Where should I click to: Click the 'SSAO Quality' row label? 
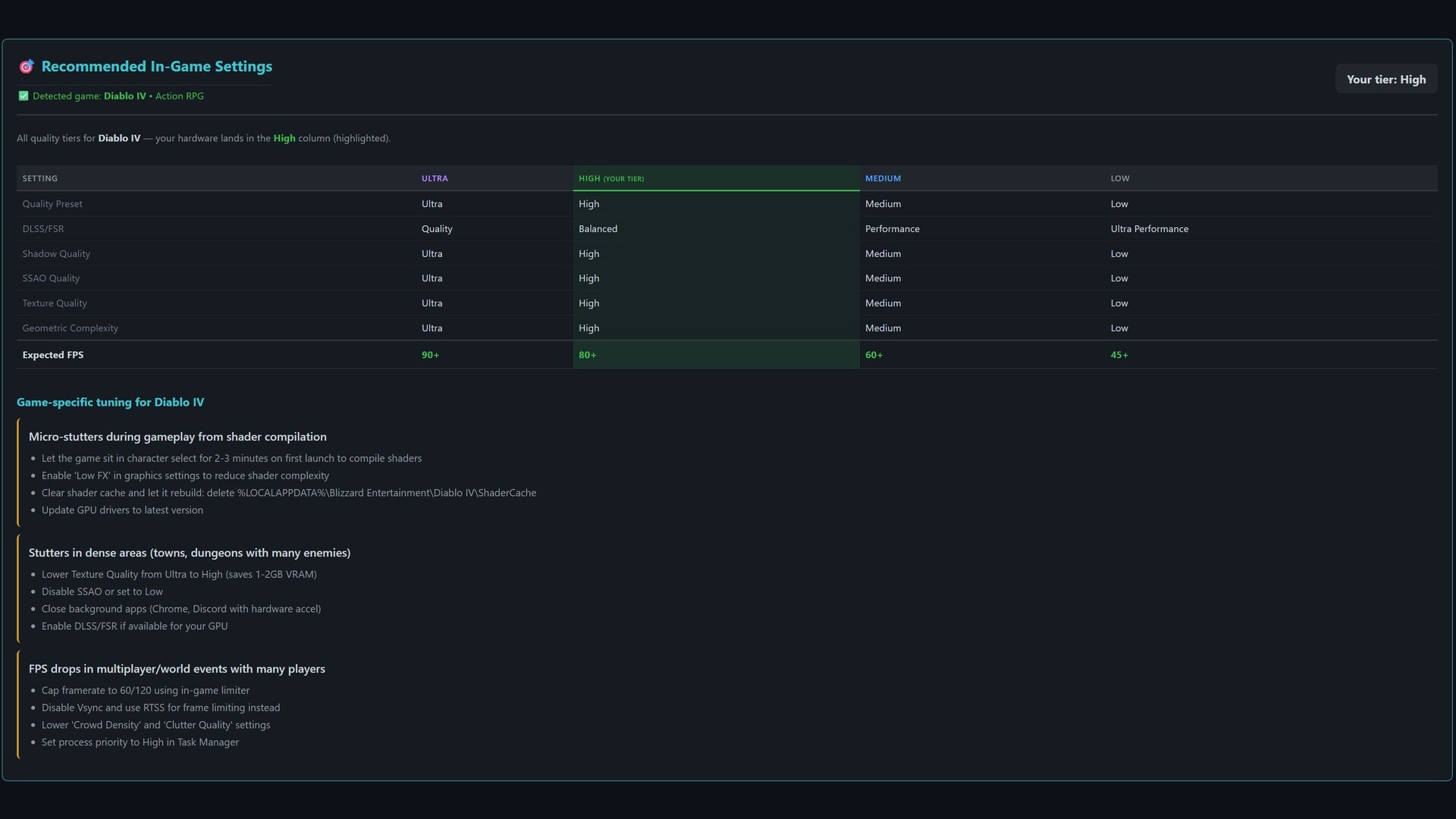[x=51, y=278]
